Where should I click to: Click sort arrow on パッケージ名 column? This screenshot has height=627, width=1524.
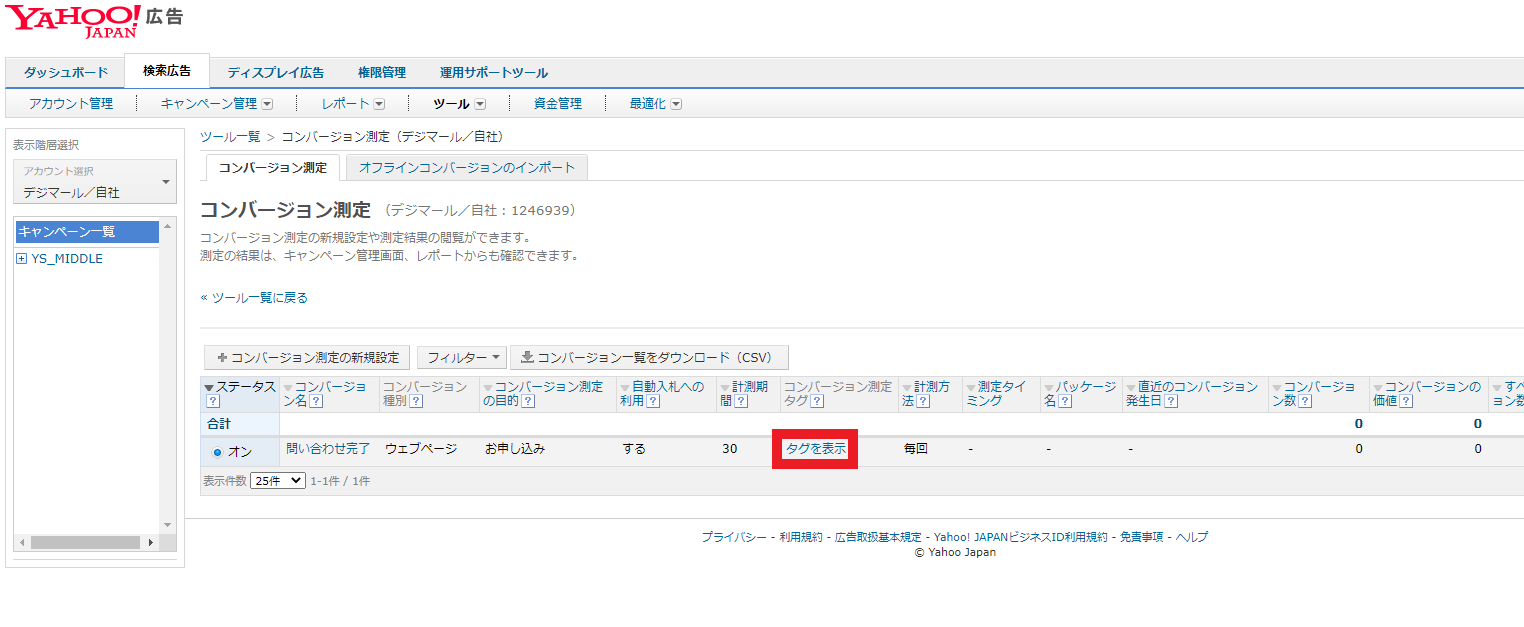[x=1049, y=388]
